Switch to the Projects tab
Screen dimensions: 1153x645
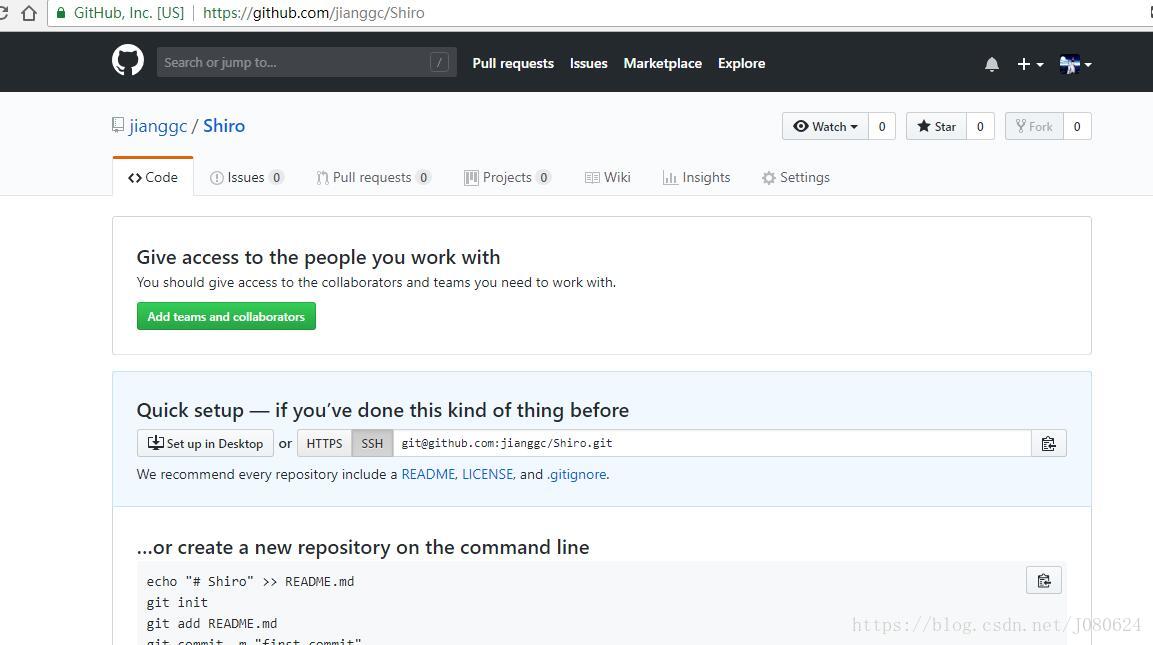[507, 177]
